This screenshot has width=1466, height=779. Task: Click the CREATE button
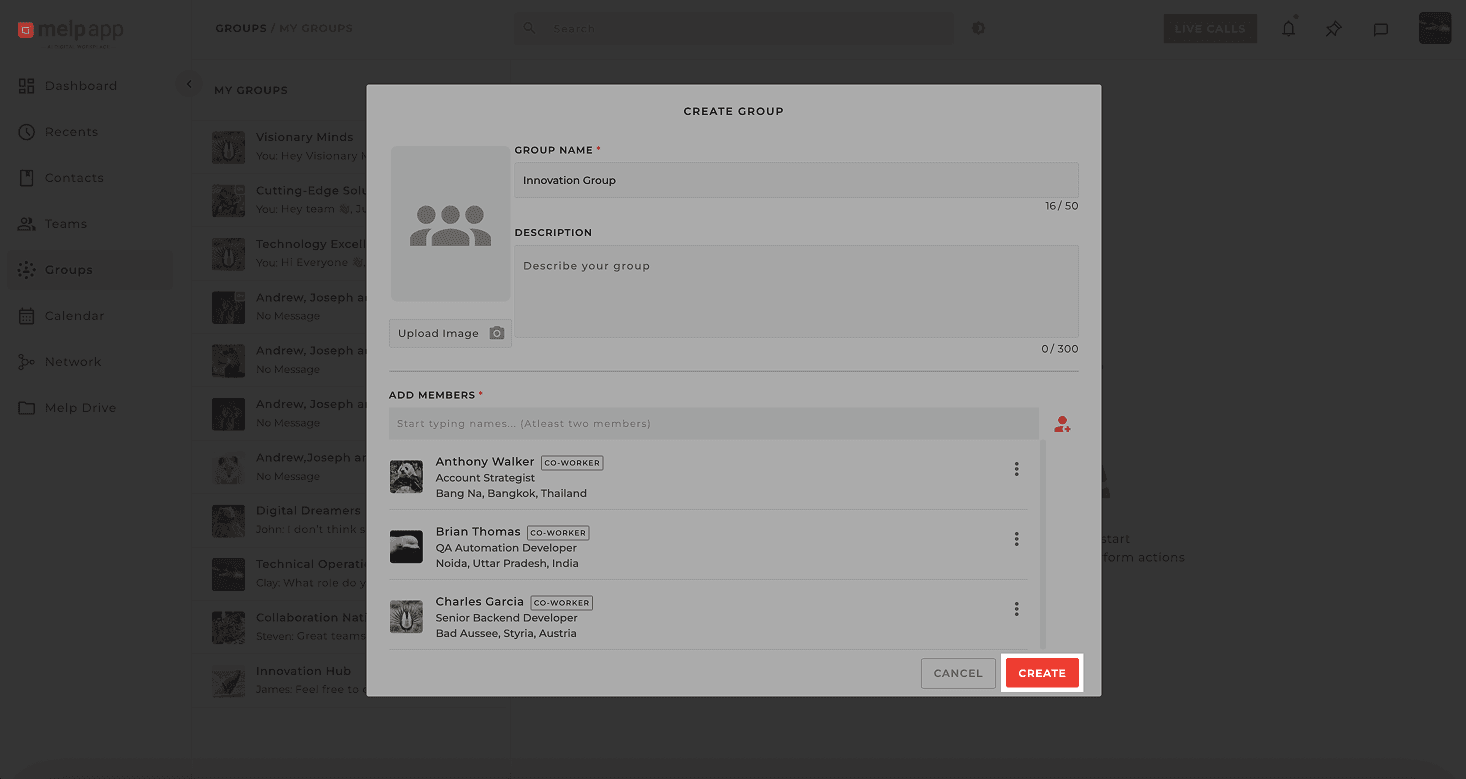(1041, 673)
